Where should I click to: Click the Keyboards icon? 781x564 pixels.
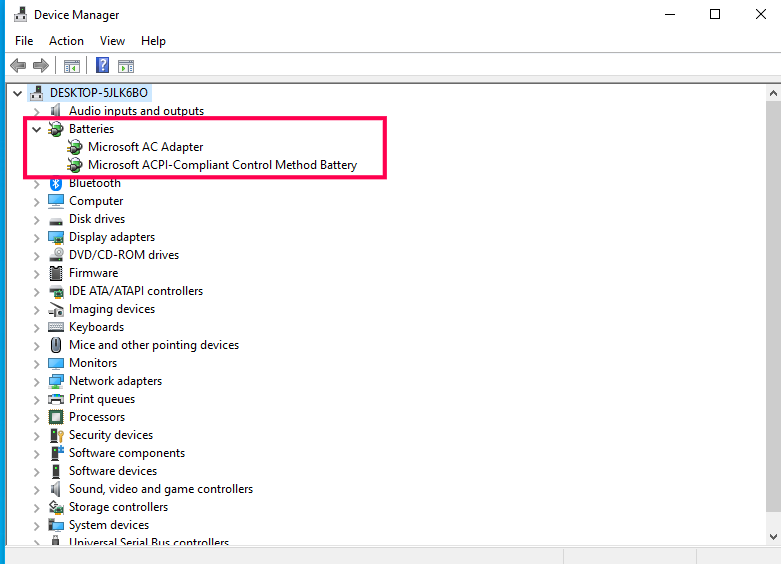point(56,327)
